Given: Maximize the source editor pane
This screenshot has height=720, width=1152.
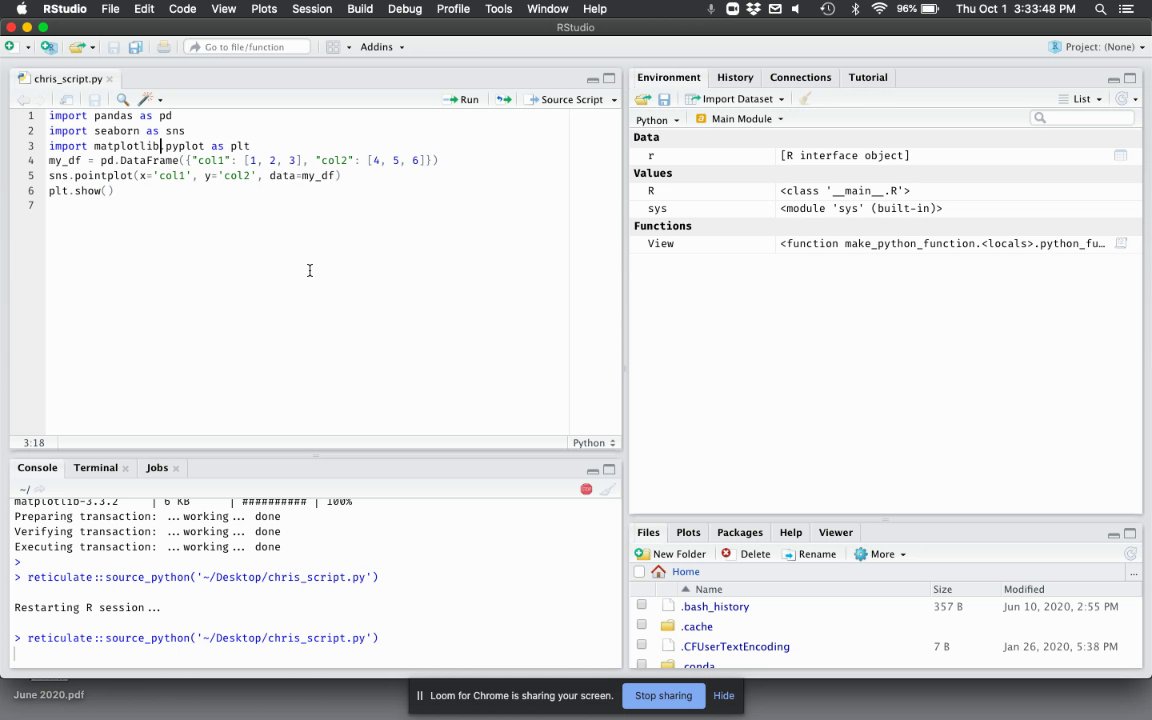Looking at the screenshot, I should click(609, 79).
